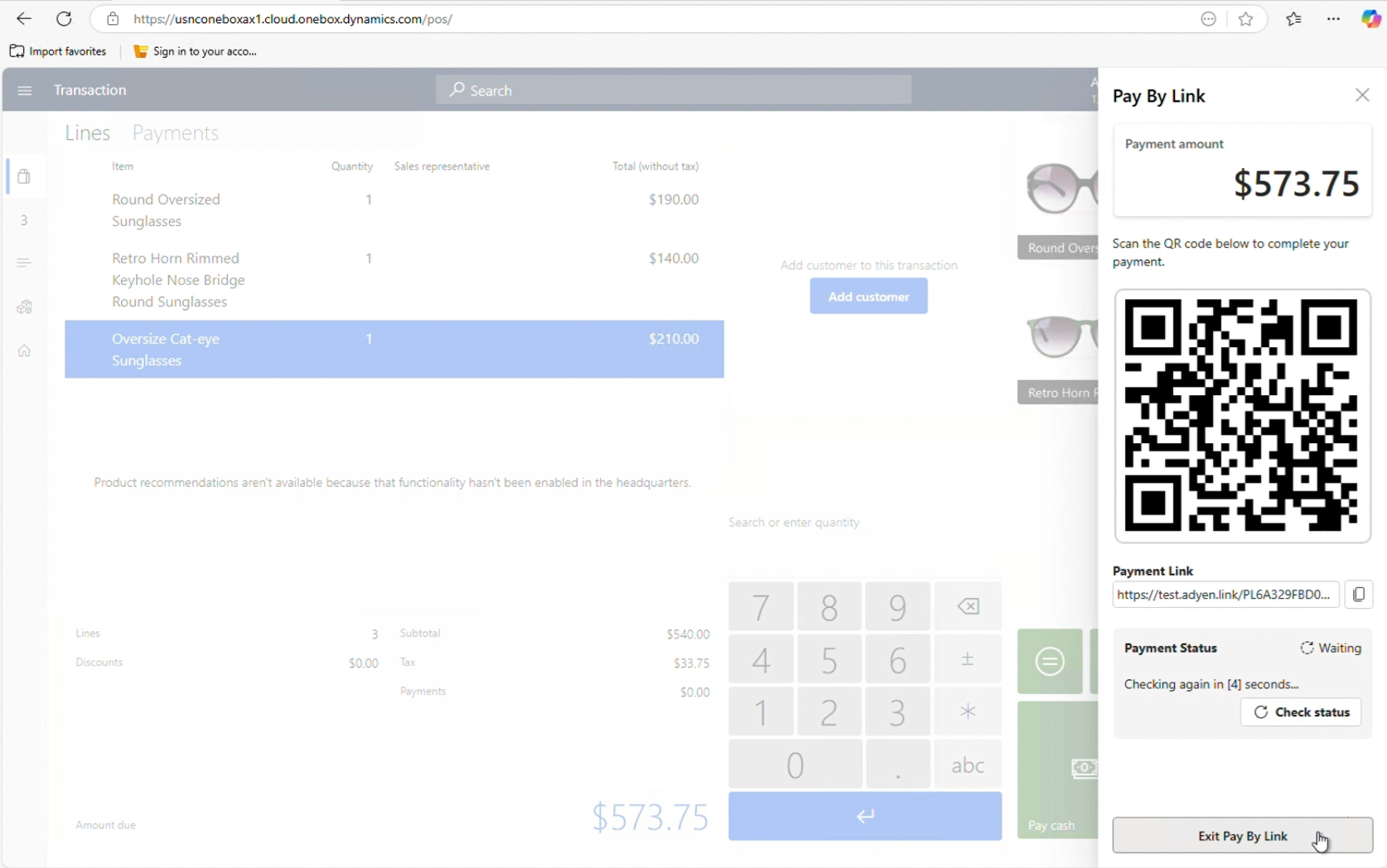Select the shopping bag transaction icon in sidebar
The image size is (1387, 868).
tap(24, 176)
